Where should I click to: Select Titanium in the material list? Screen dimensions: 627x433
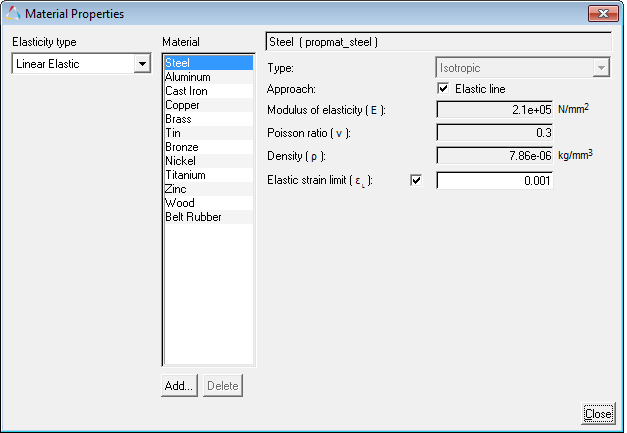pyautogui.click(x=186, y=175)
